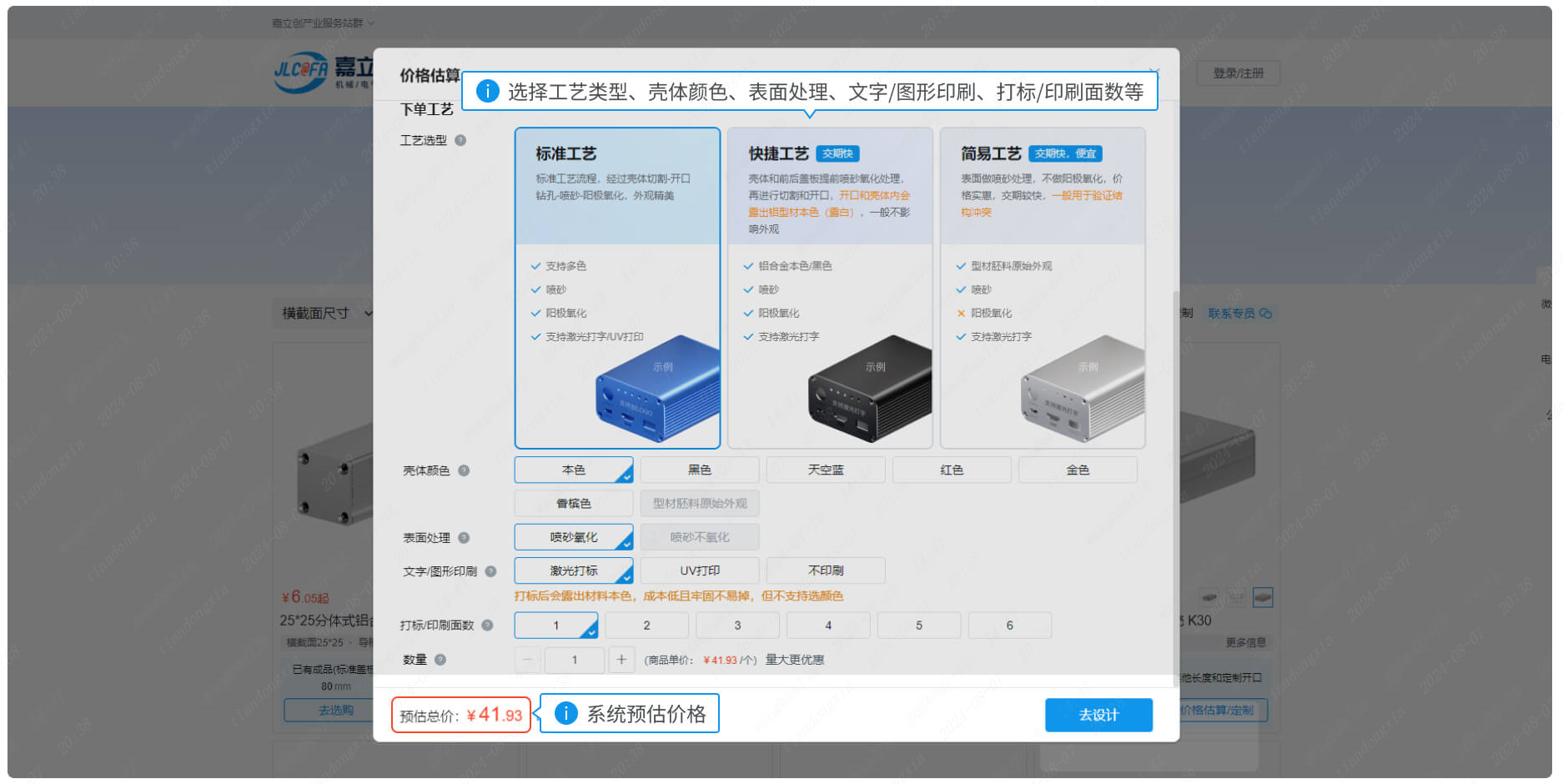Set marking faces to 1
Image resolution: width=1563 pixels, height=784 pixels.
pyautogui.click(x=556, y=626)
